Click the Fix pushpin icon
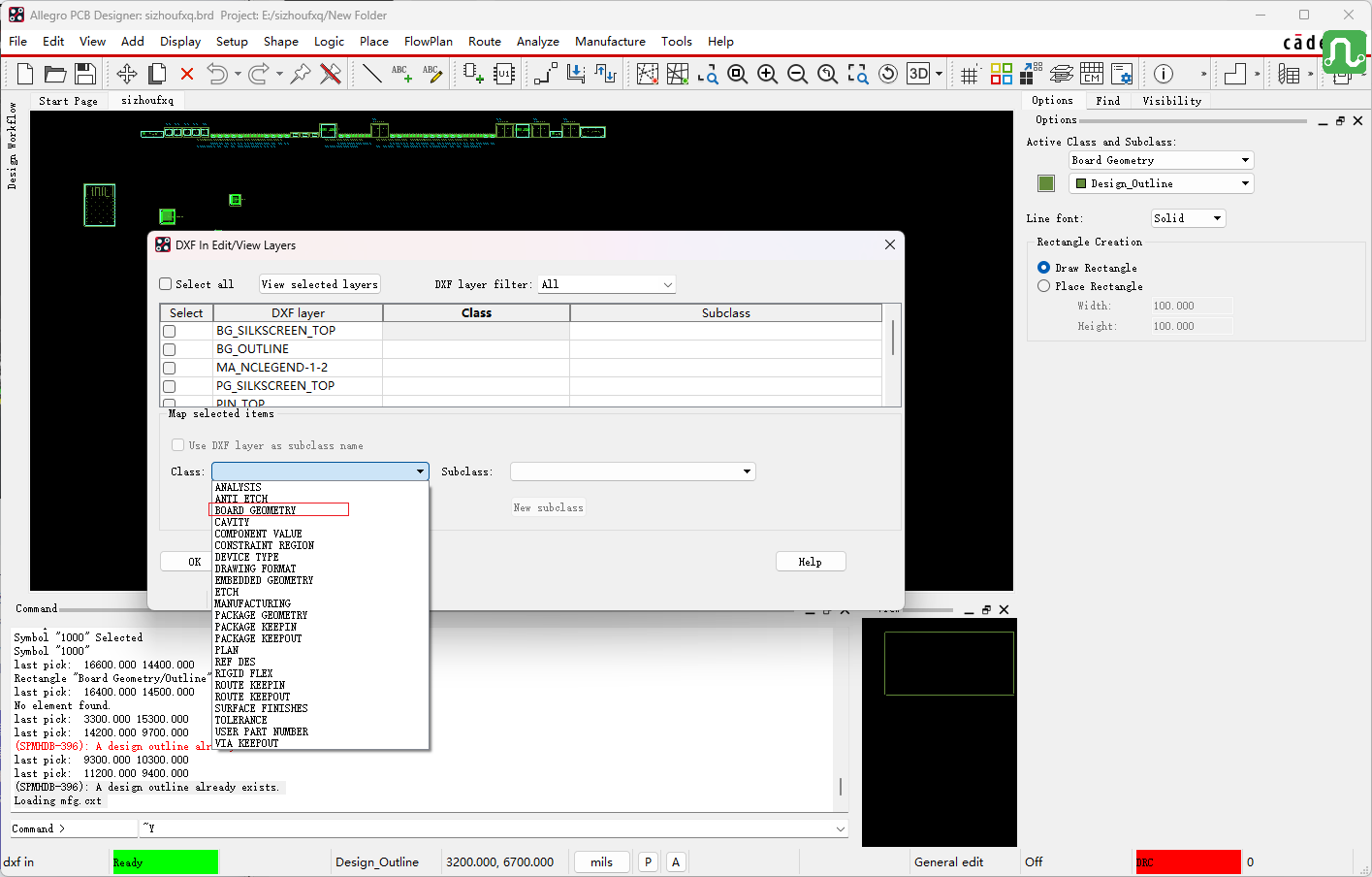The height and width of the screenshot is (877, 1372). 301,74
